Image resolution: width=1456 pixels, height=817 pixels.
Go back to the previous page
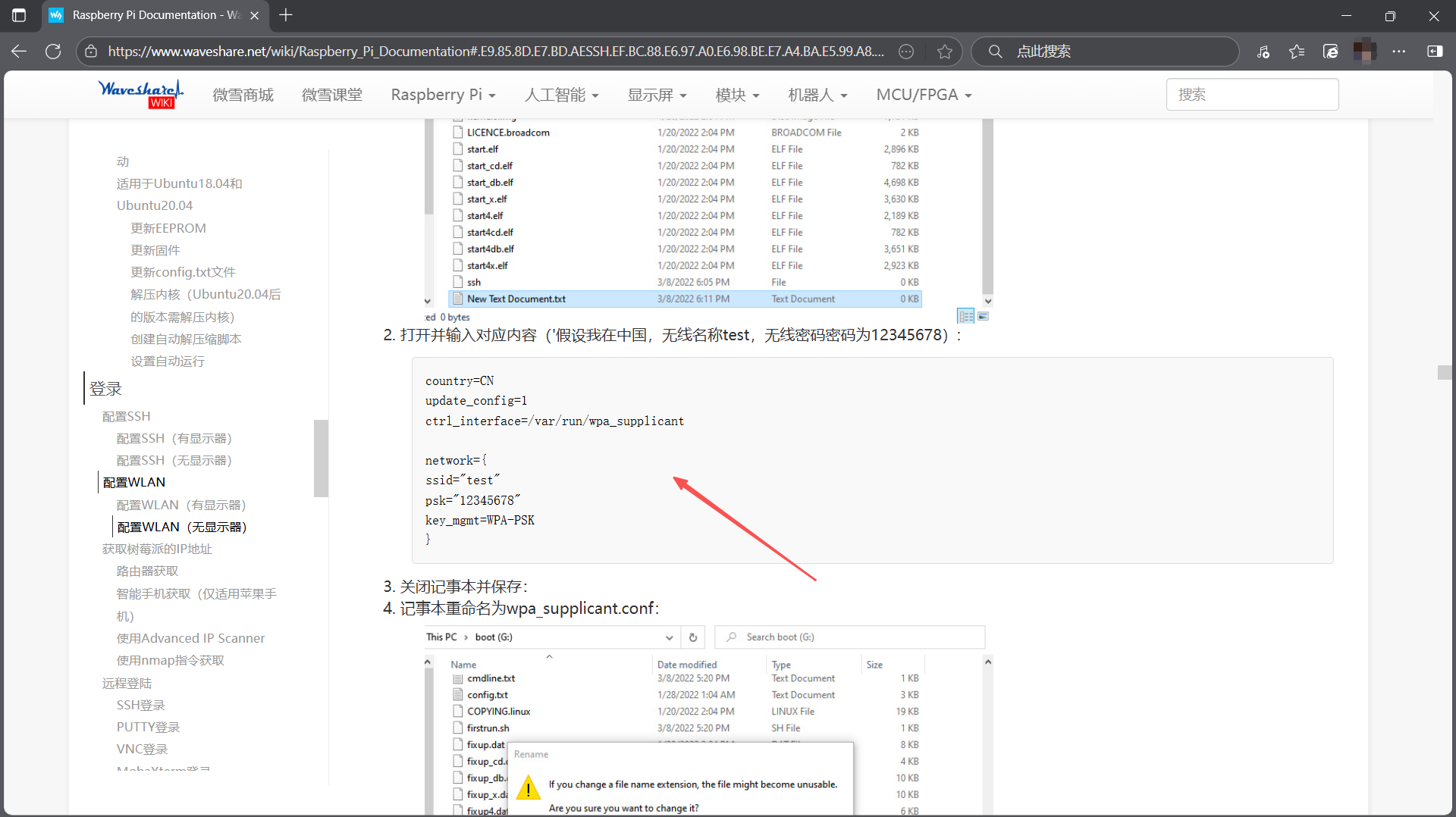tap(19, 52)
